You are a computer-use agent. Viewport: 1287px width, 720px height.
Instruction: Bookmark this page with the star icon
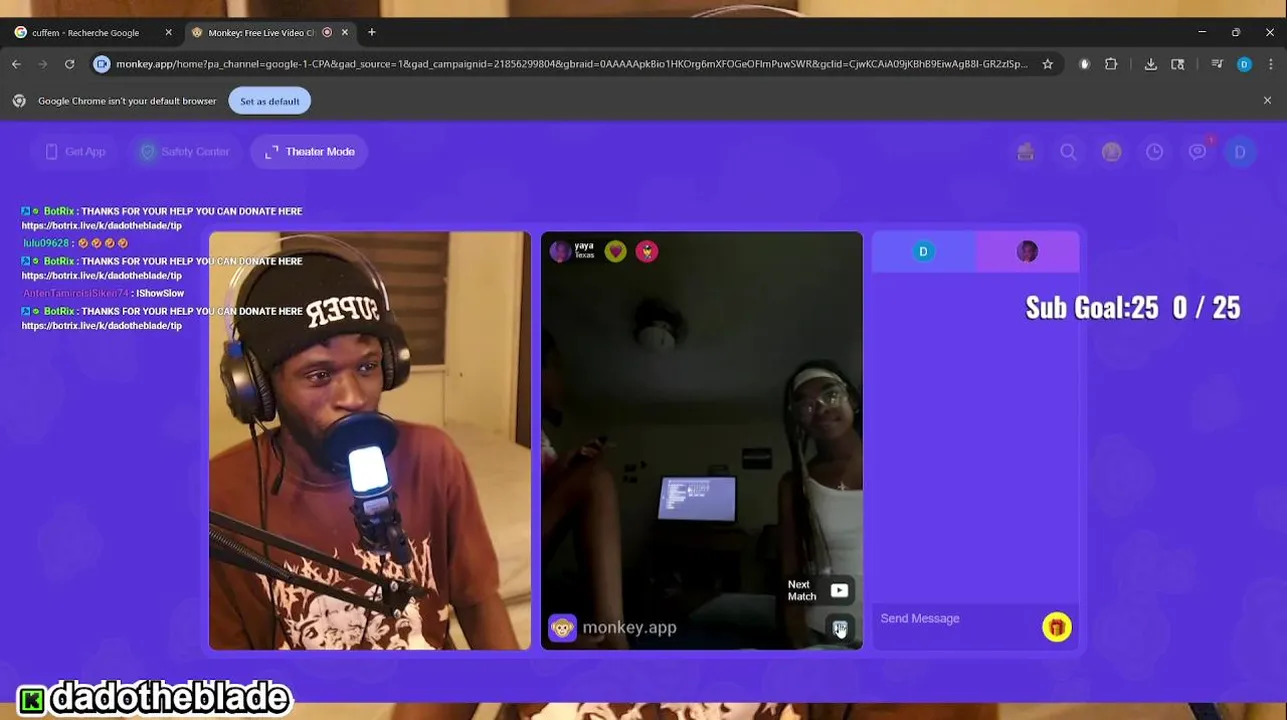coord(1047,64)
